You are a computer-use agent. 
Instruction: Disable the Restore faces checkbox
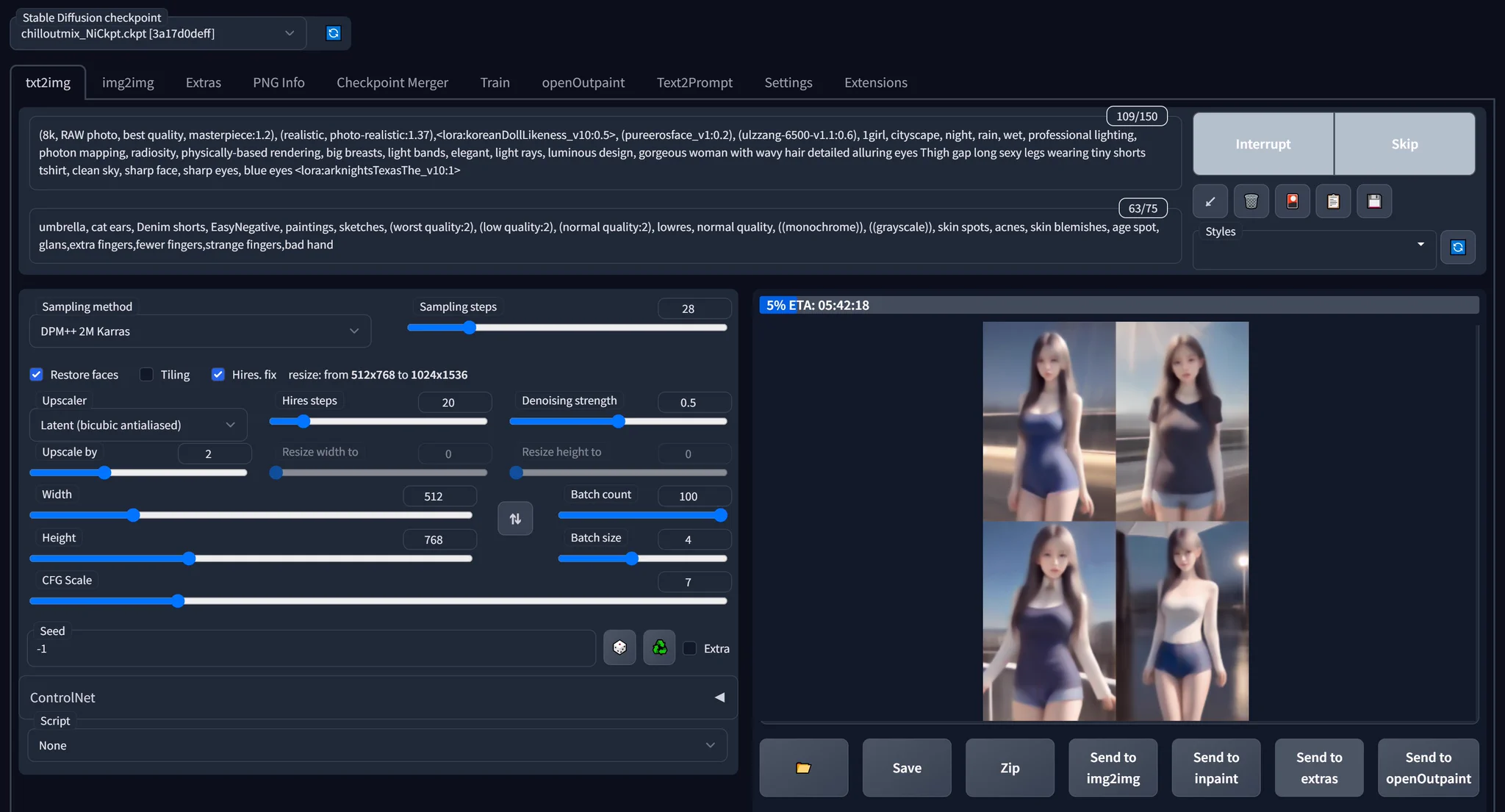(x=36, y=375)
